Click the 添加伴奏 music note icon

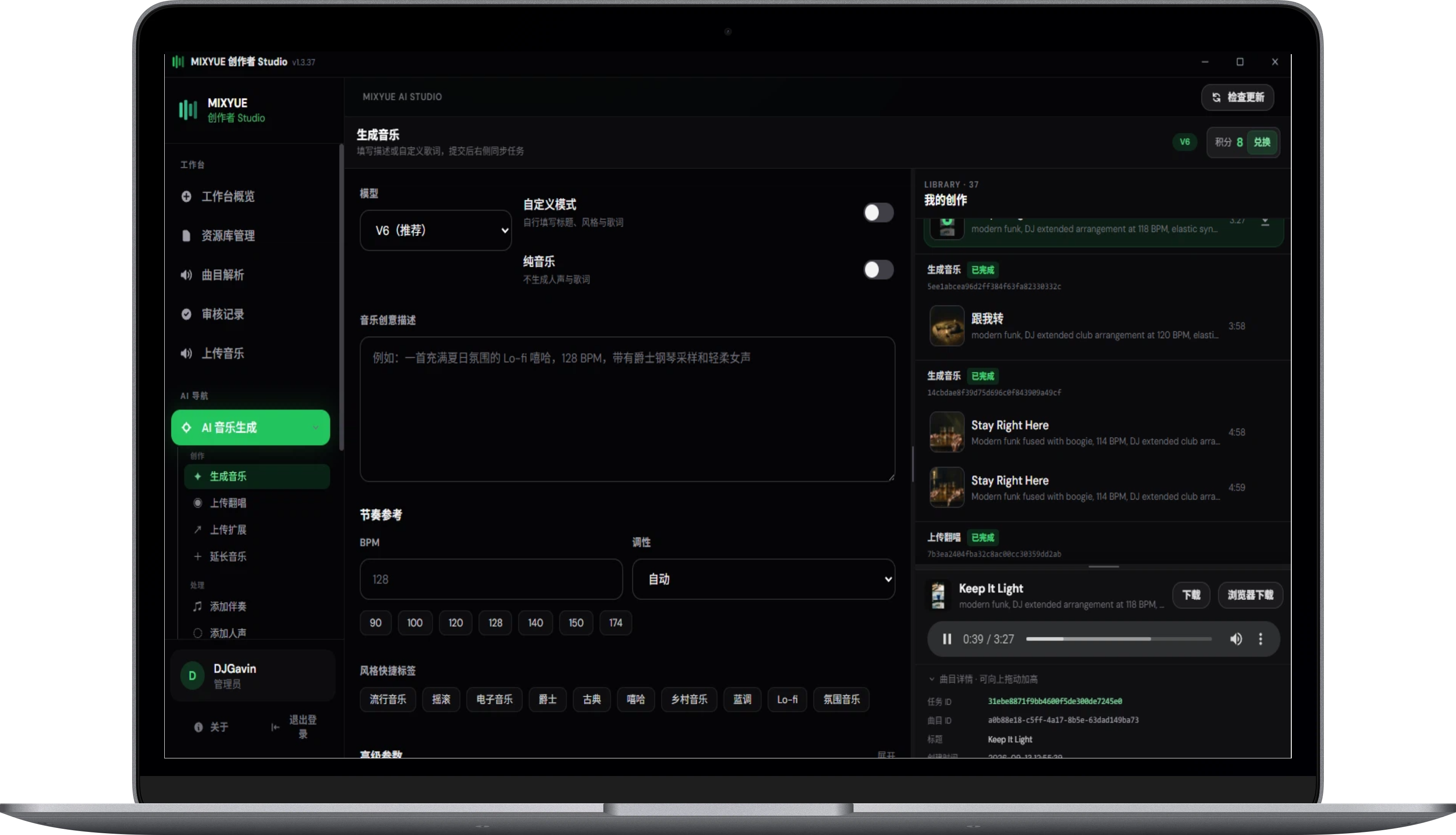197,606
